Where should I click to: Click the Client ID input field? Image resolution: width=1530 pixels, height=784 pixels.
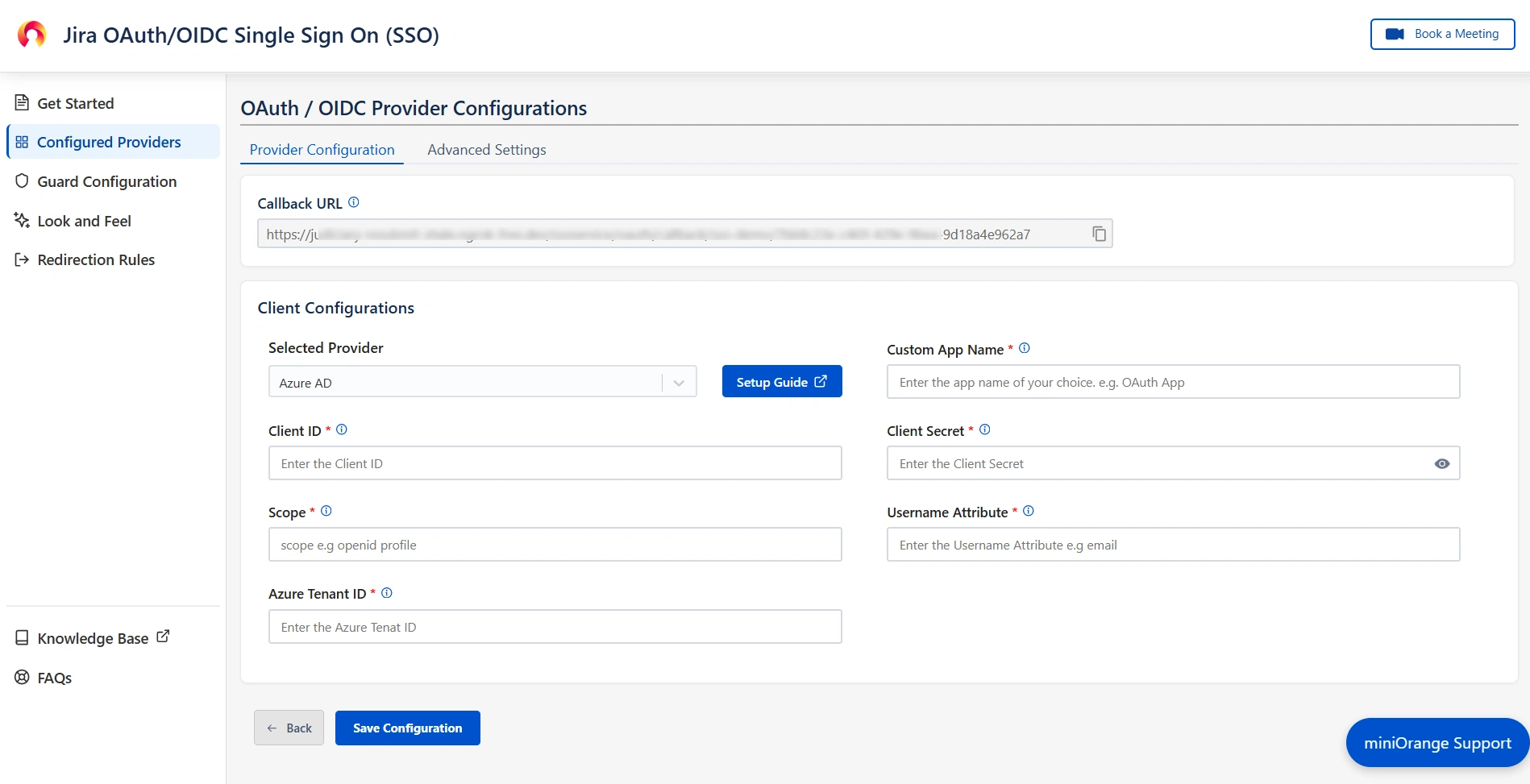pyautogui.click(x=555, y=463)
